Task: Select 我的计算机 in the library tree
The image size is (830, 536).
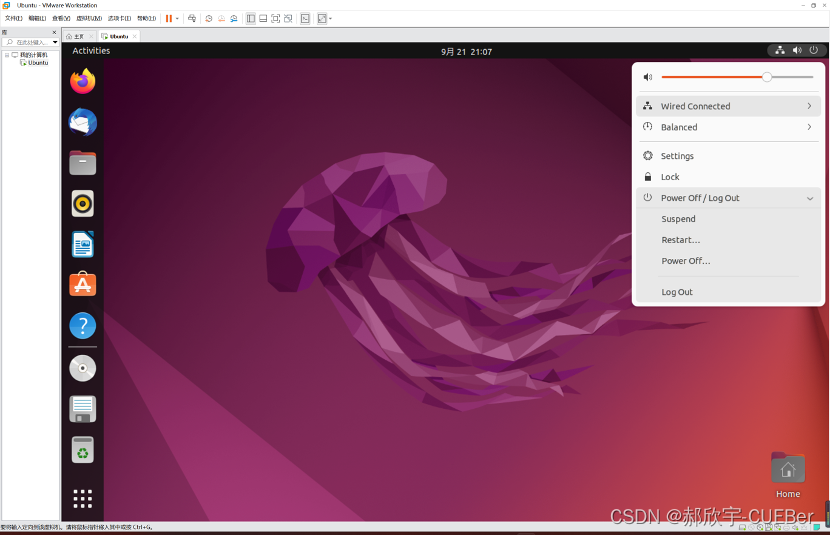Action: point(34,55)
